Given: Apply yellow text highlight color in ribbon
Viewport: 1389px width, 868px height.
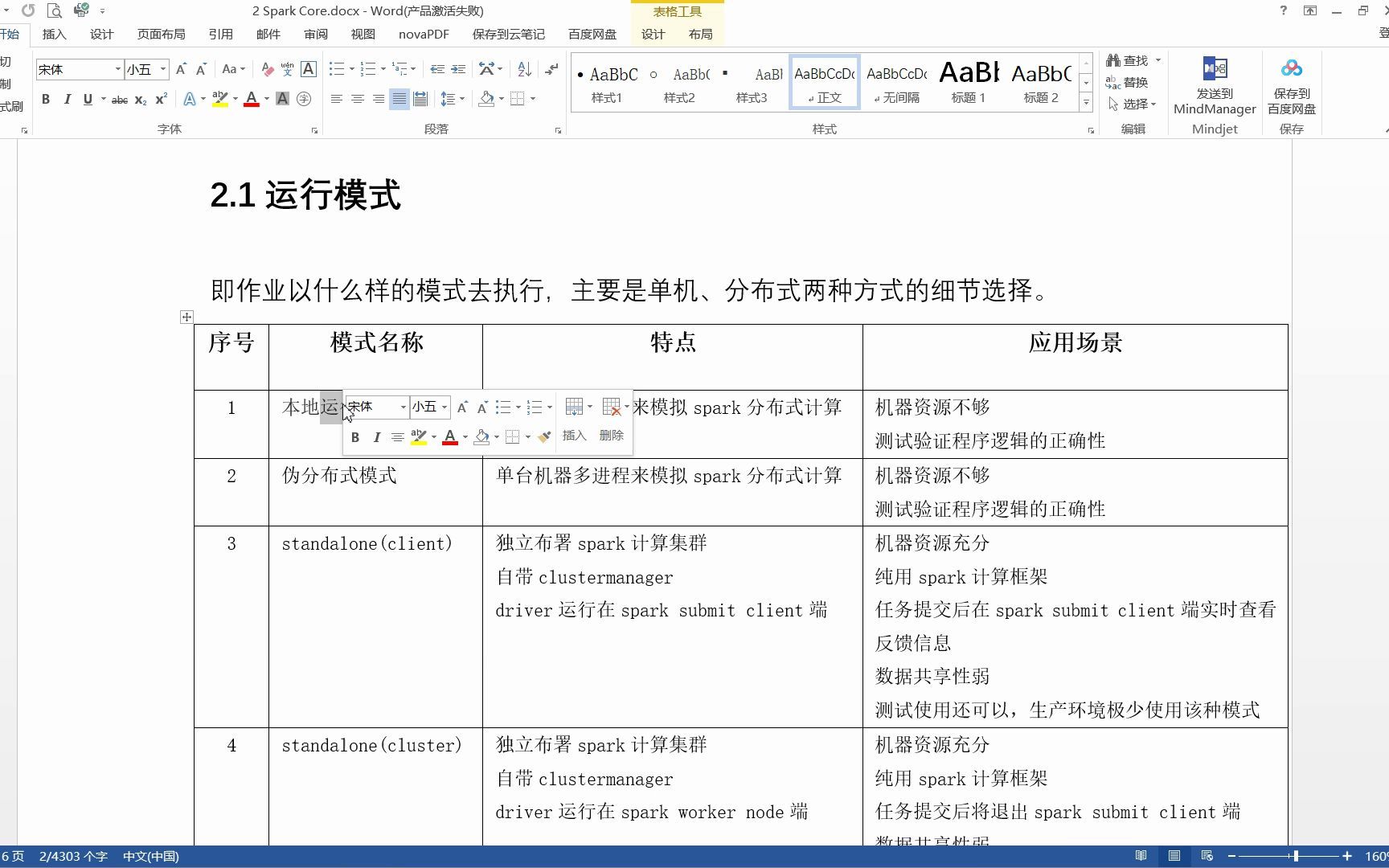Looking at the screenshot, I should (220, 99).
